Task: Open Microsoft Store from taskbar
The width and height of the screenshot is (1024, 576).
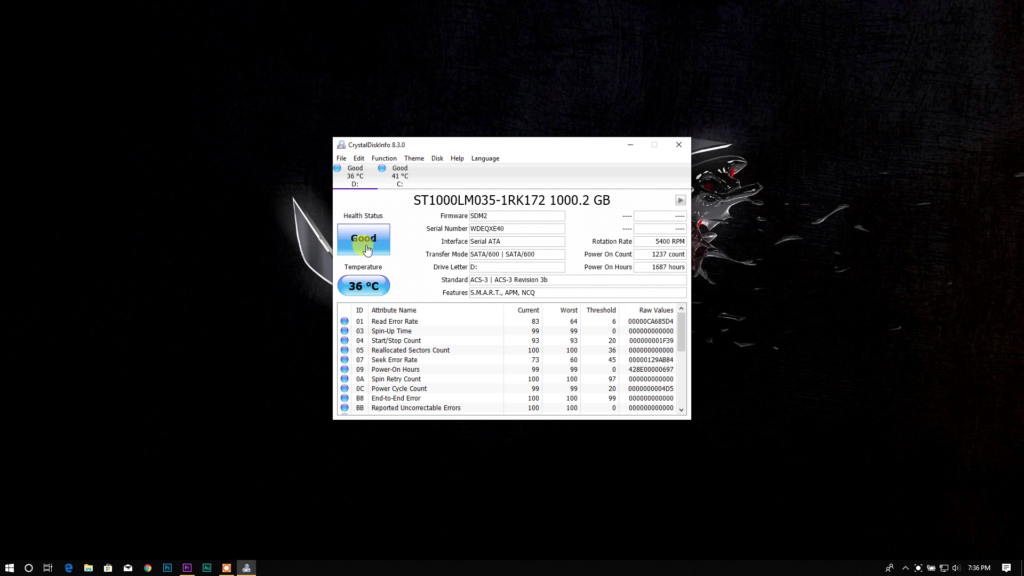Action: (x=108, y=568)
